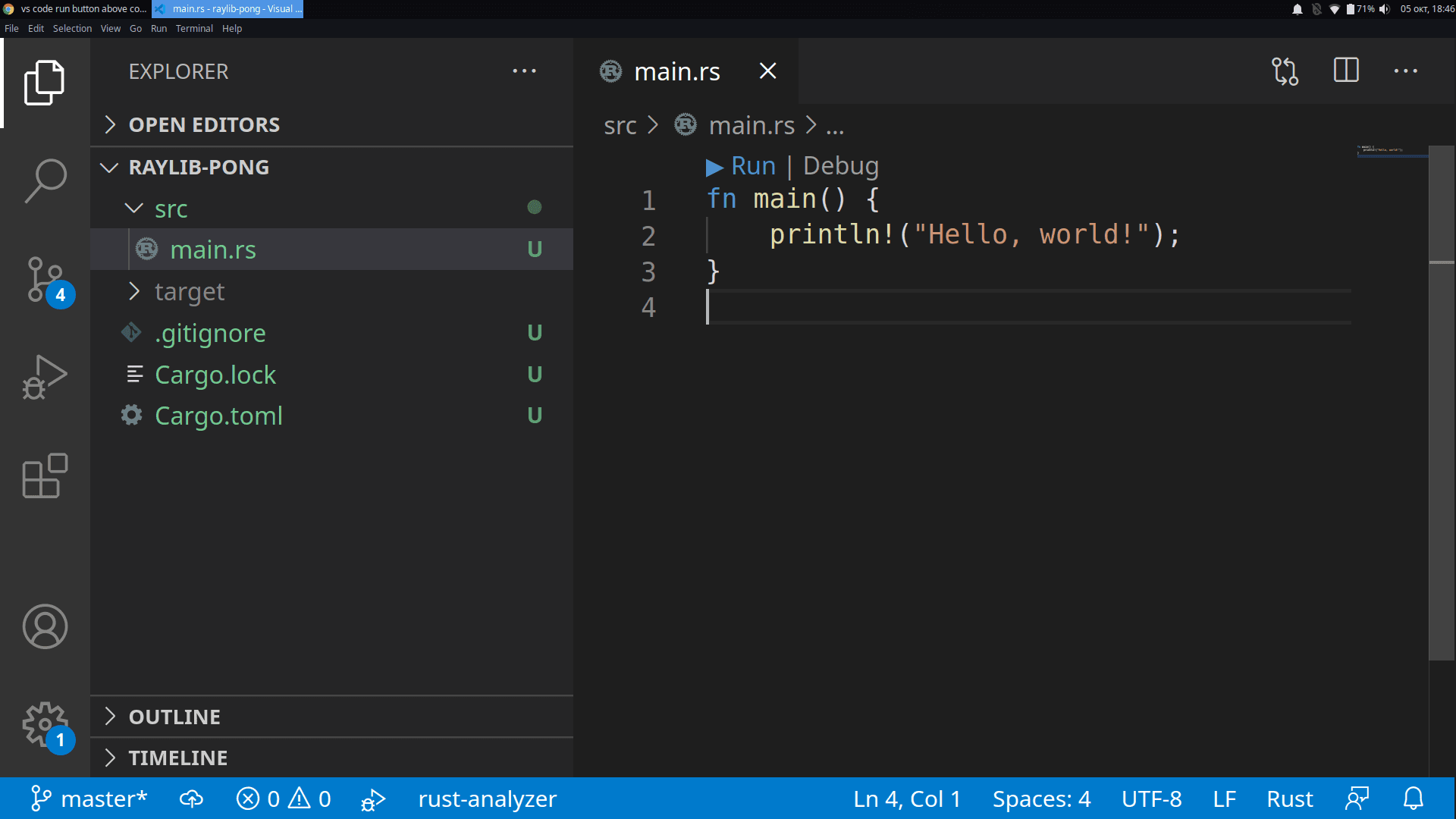The width and height of the screenshot is (1456, 819).
Task: Click Publish to cloud icon in status bar
Action: point(191,799)
